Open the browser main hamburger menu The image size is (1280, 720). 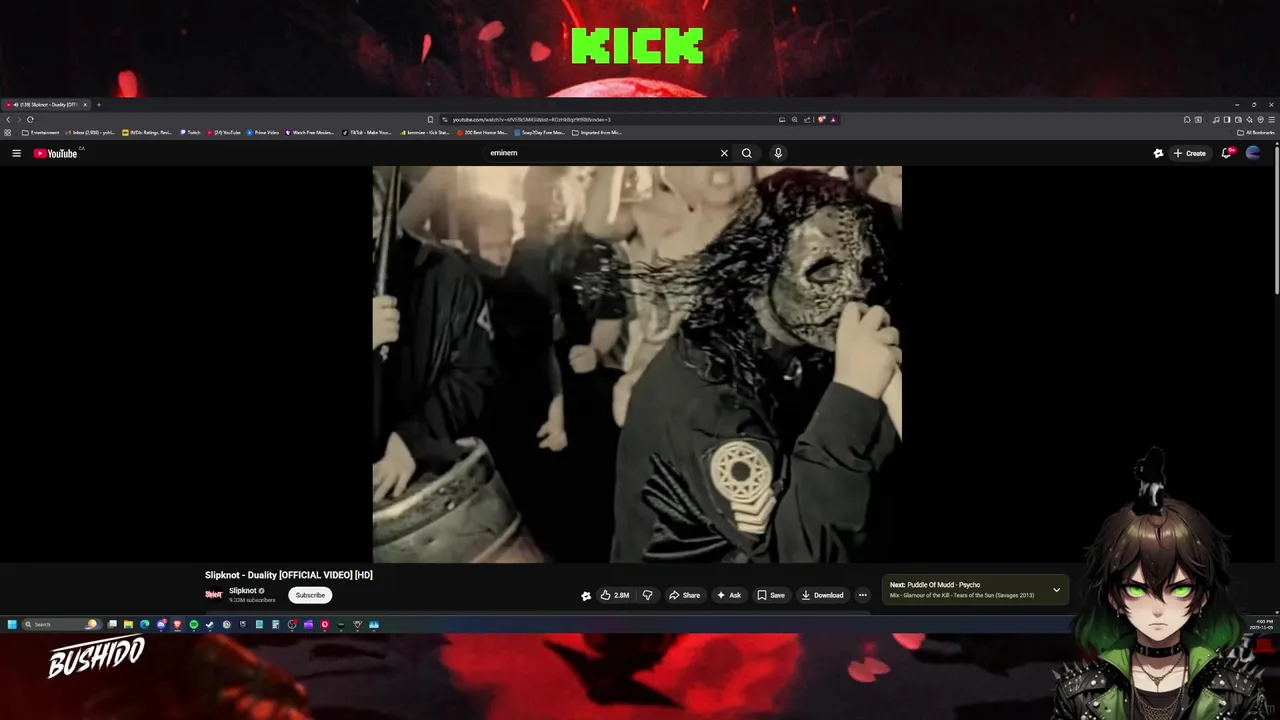(1271, 119)
